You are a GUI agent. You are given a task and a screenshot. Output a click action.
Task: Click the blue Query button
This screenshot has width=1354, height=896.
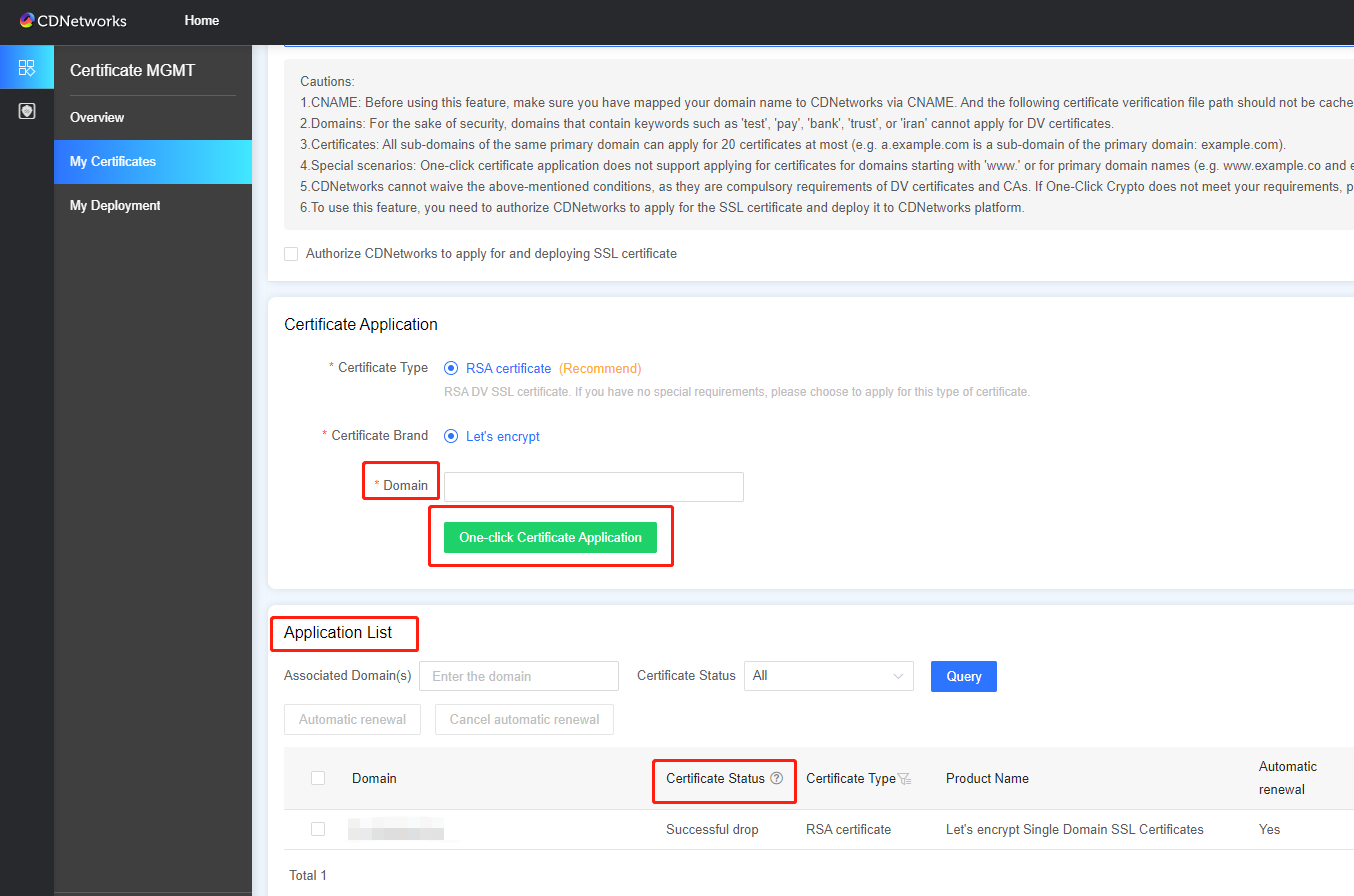pyautogui.click(x=964, y=676)
